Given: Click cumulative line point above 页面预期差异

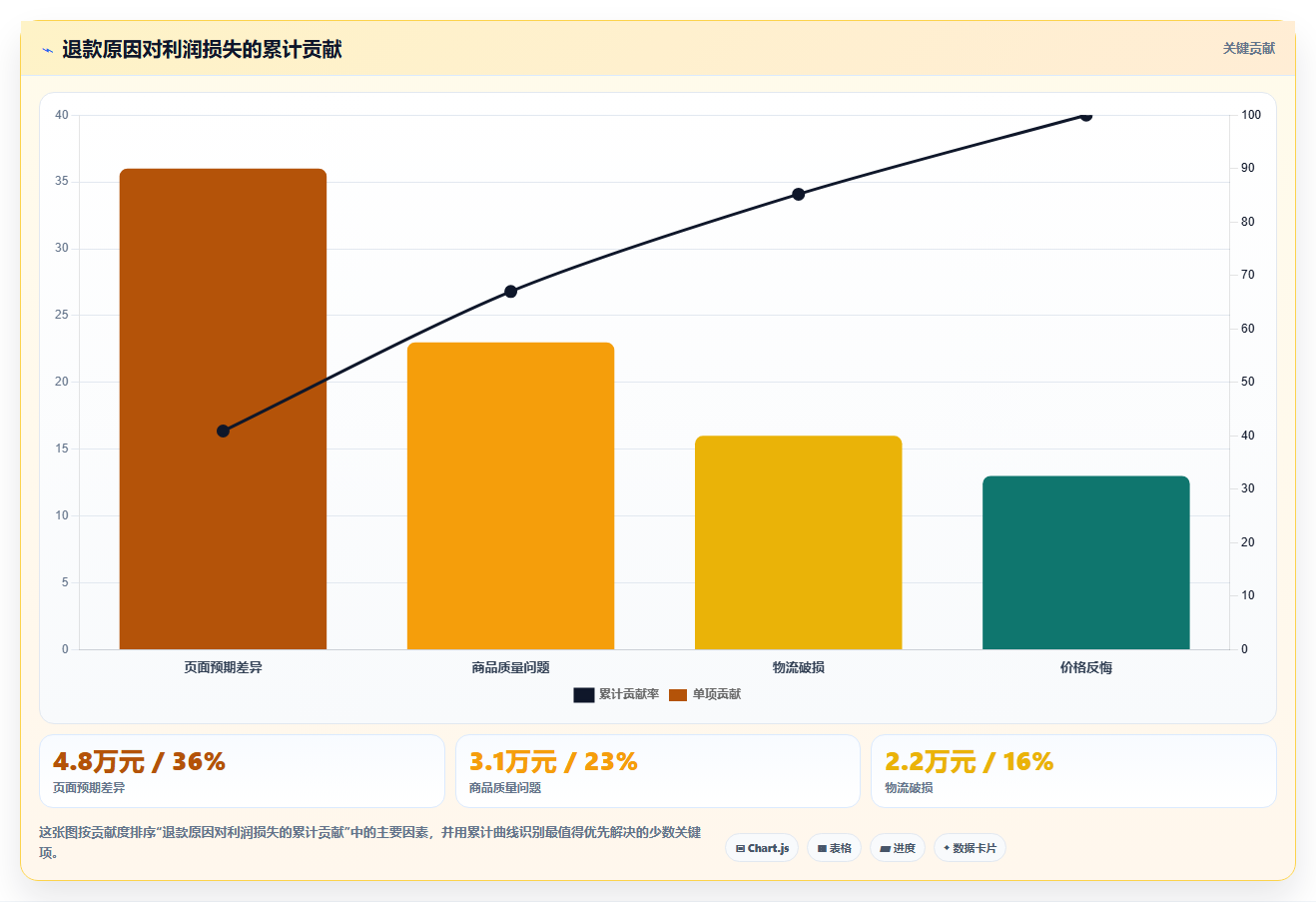Looking at the screenshot, I should coord(223,431).
